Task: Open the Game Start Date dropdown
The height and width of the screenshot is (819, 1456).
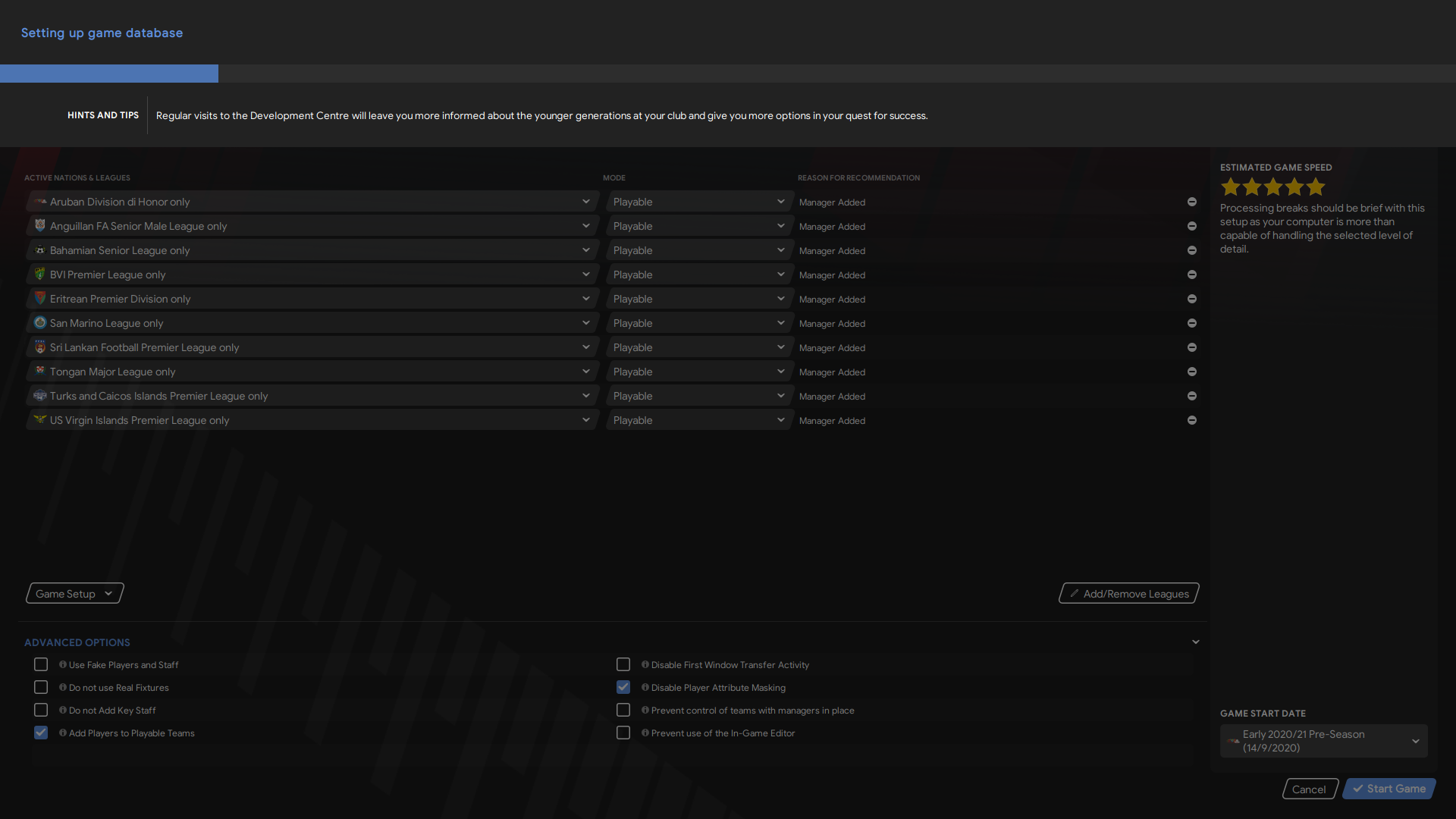Action: pos(1323,741)
